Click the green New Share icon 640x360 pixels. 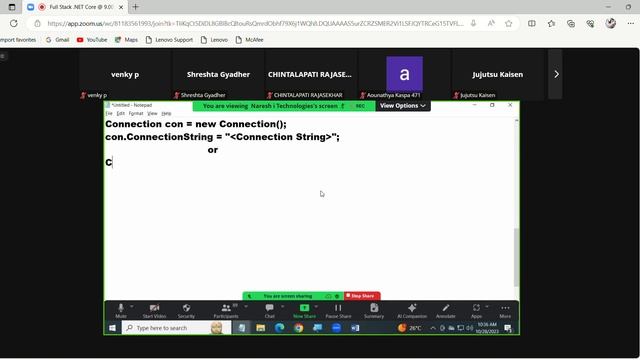[x=304, y=308]
